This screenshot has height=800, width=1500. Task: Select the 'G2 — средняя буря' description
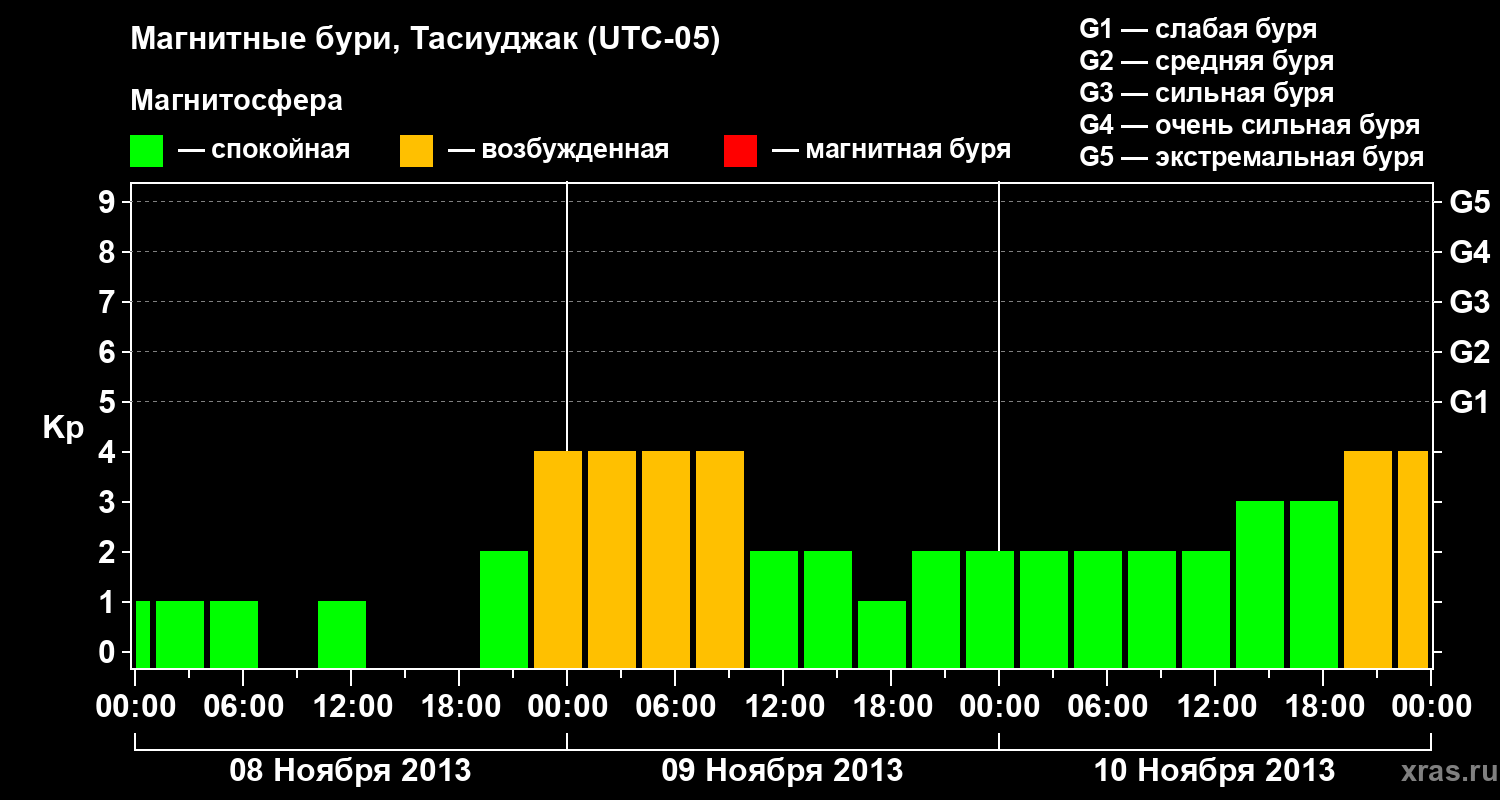pos(1206,61)
